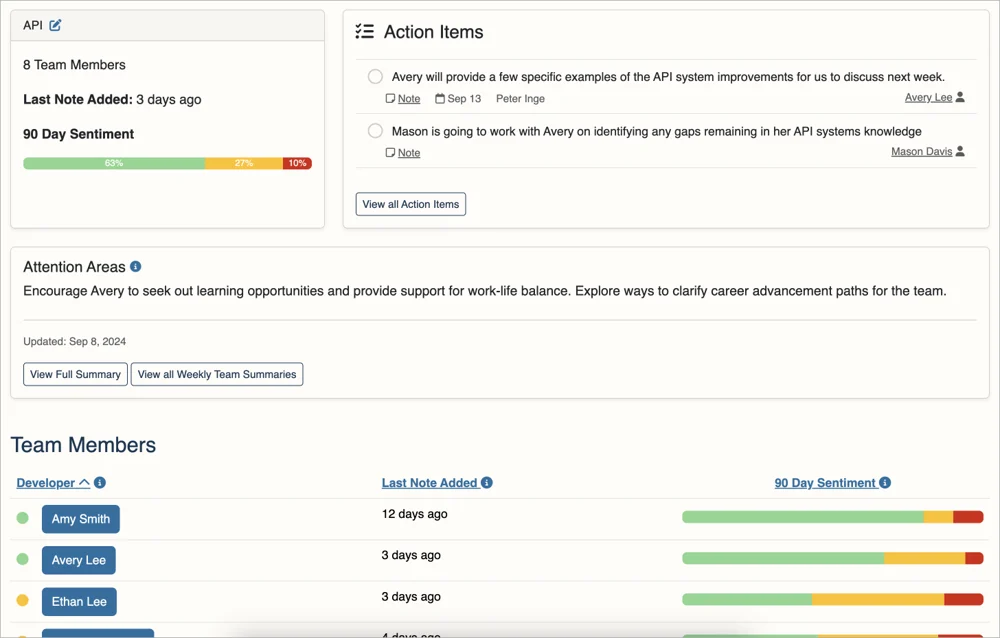The image size is (1000, 638).
Task: Check off Mason's knowledge gaps action item
Action: 375,131
